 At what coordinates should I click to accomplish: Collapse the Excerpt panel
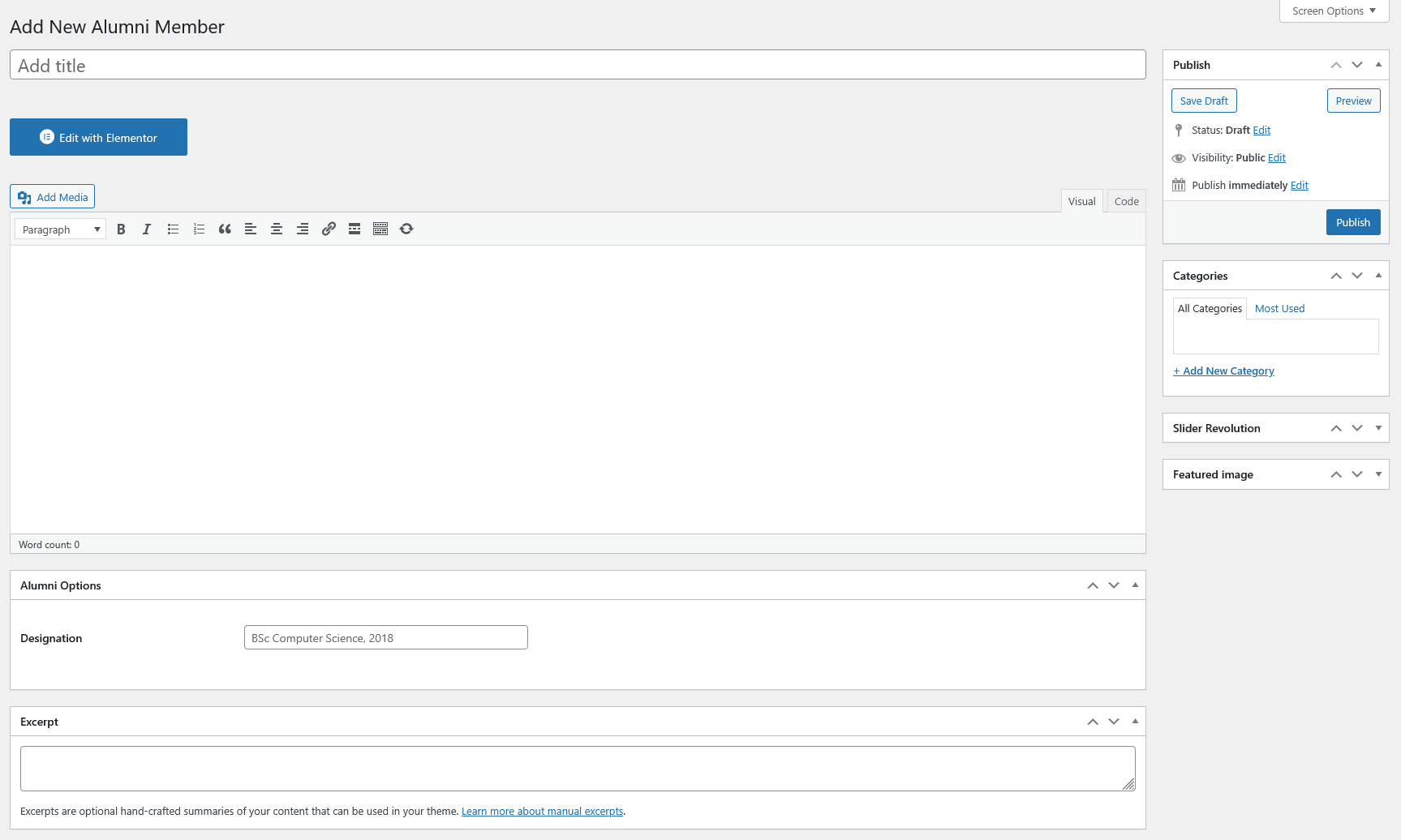click(x=1135, y=722)
